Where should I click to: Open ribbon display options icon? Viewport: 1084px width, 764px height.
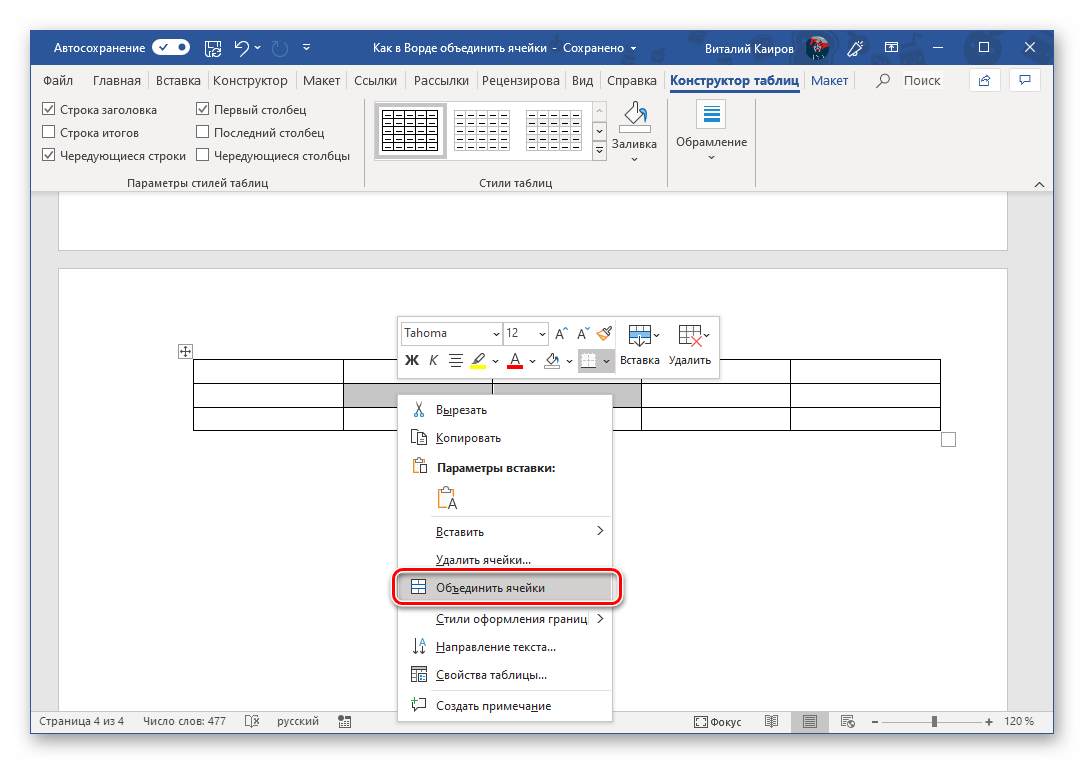(892, 48)
